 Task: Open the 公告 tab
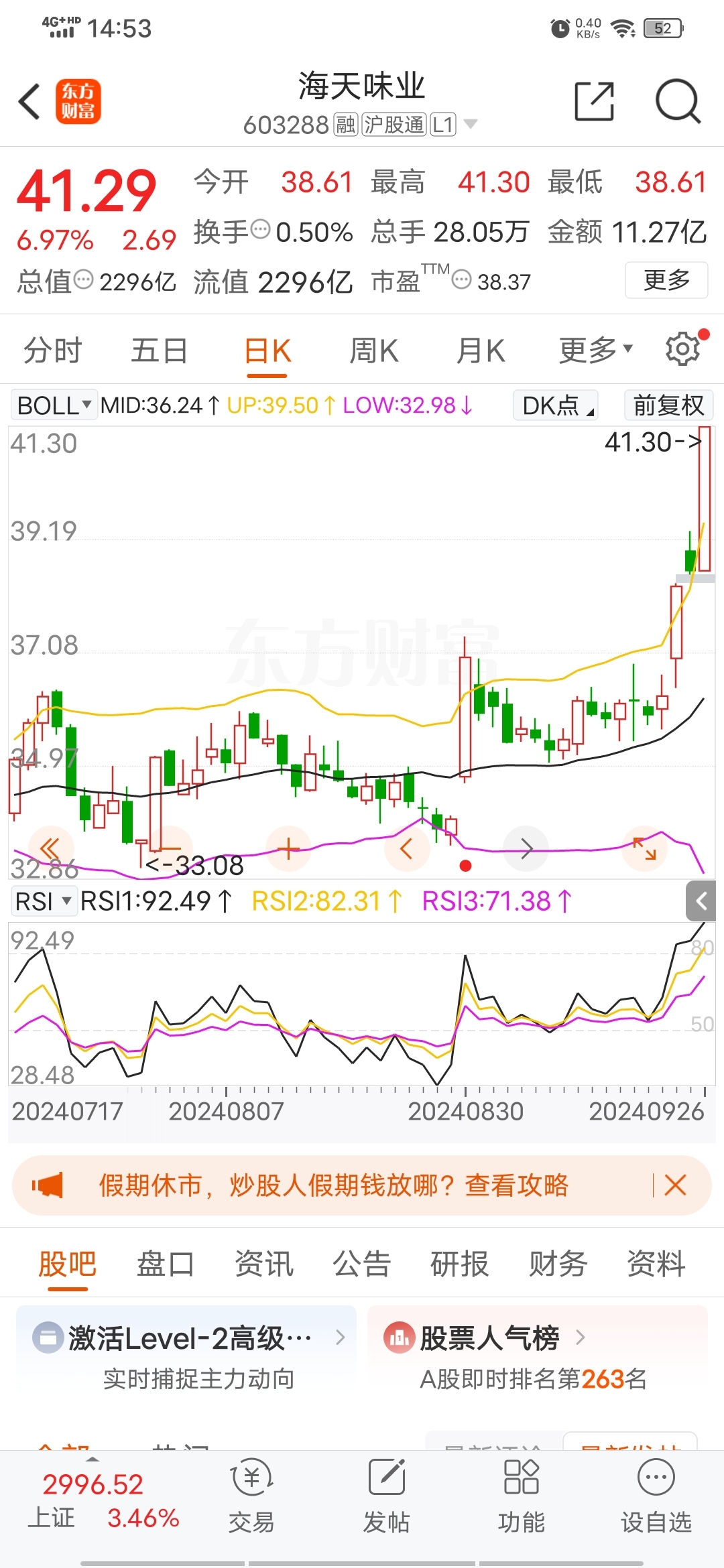pyautogui.click(x=361, y=1264)
